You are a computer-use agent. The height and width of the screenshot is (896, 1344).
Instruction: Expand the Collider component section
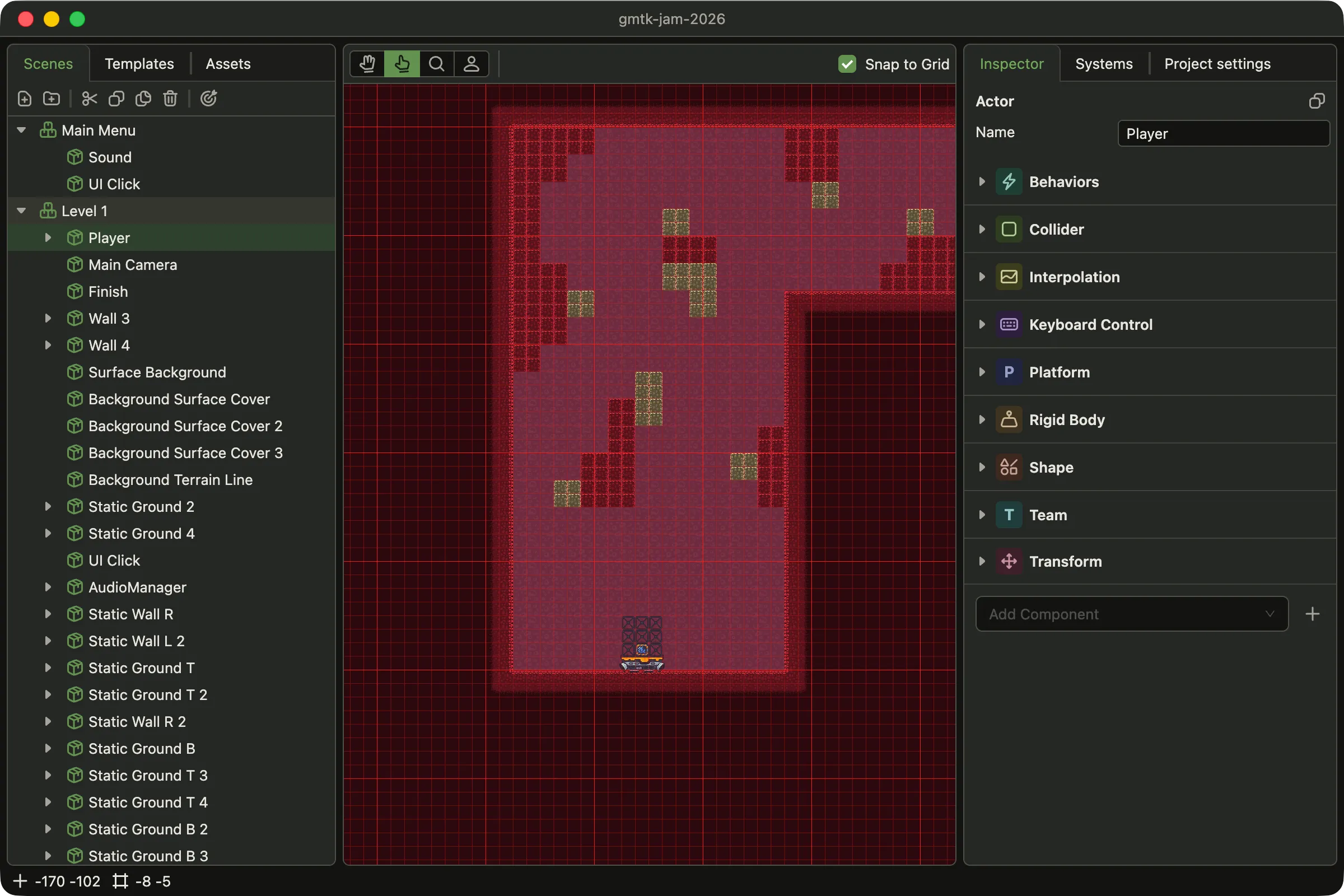pos(982,229)
